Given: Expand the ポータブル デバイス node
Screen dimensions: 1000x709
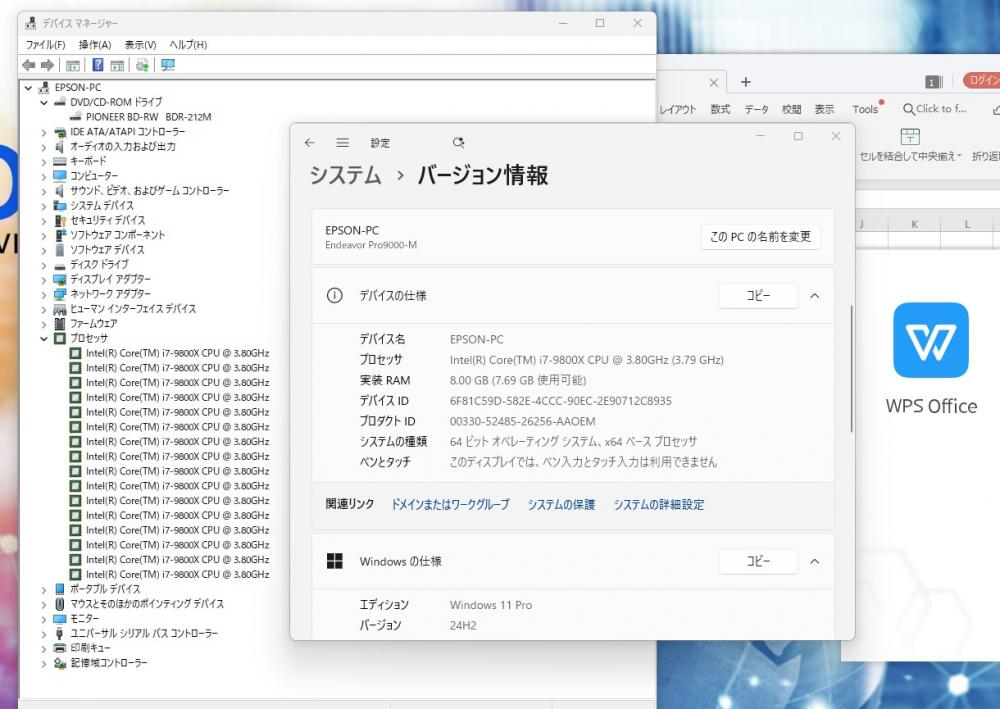Looking at the screenshot, I should tap(43, 589).
